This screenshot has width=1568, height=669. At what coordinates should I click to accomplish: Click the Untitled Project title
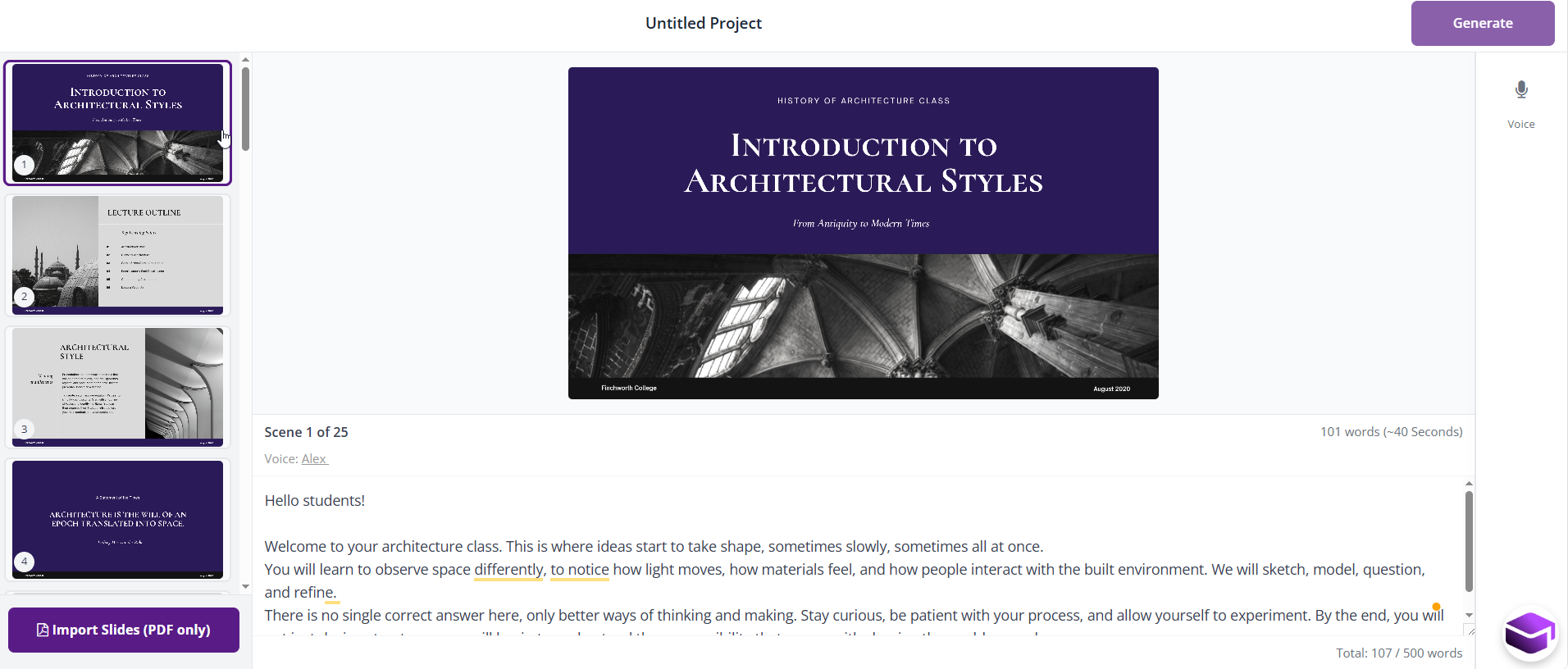coord(703,23)
